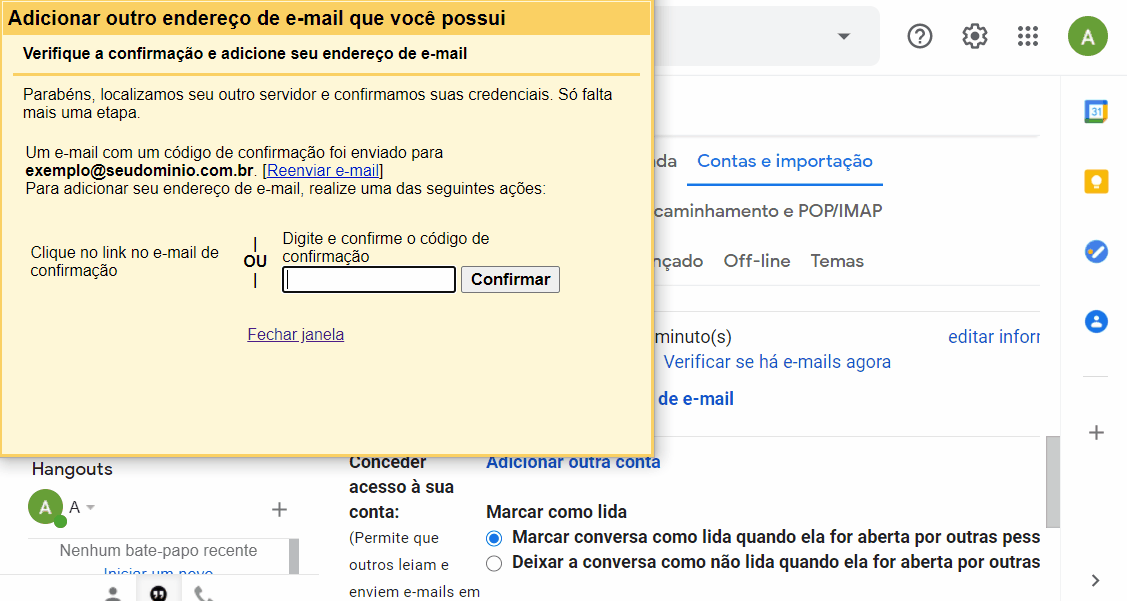Open Contacts in the side panel
The image size is (1127, 601).
tap(1096, 321)
